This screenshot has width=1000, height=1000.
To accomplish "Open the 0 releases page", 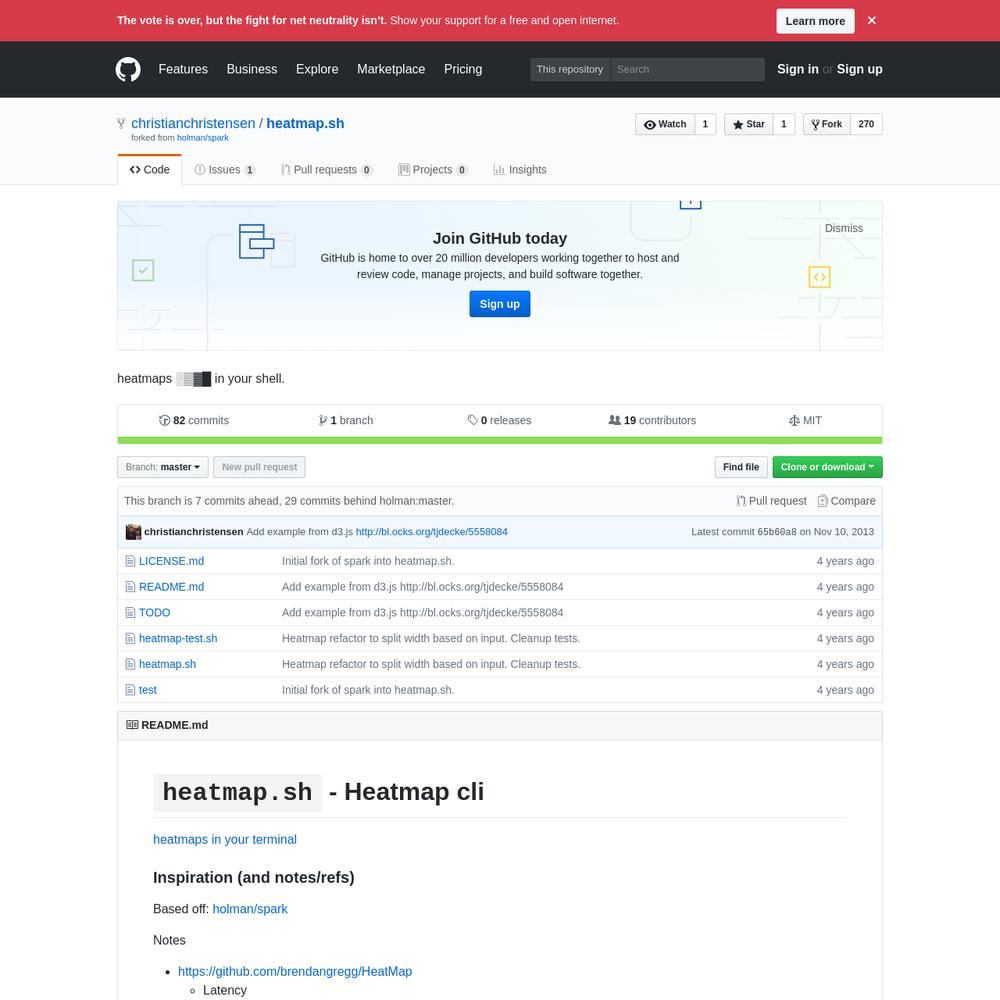I will pyautogui.click(x=499, y=420).
